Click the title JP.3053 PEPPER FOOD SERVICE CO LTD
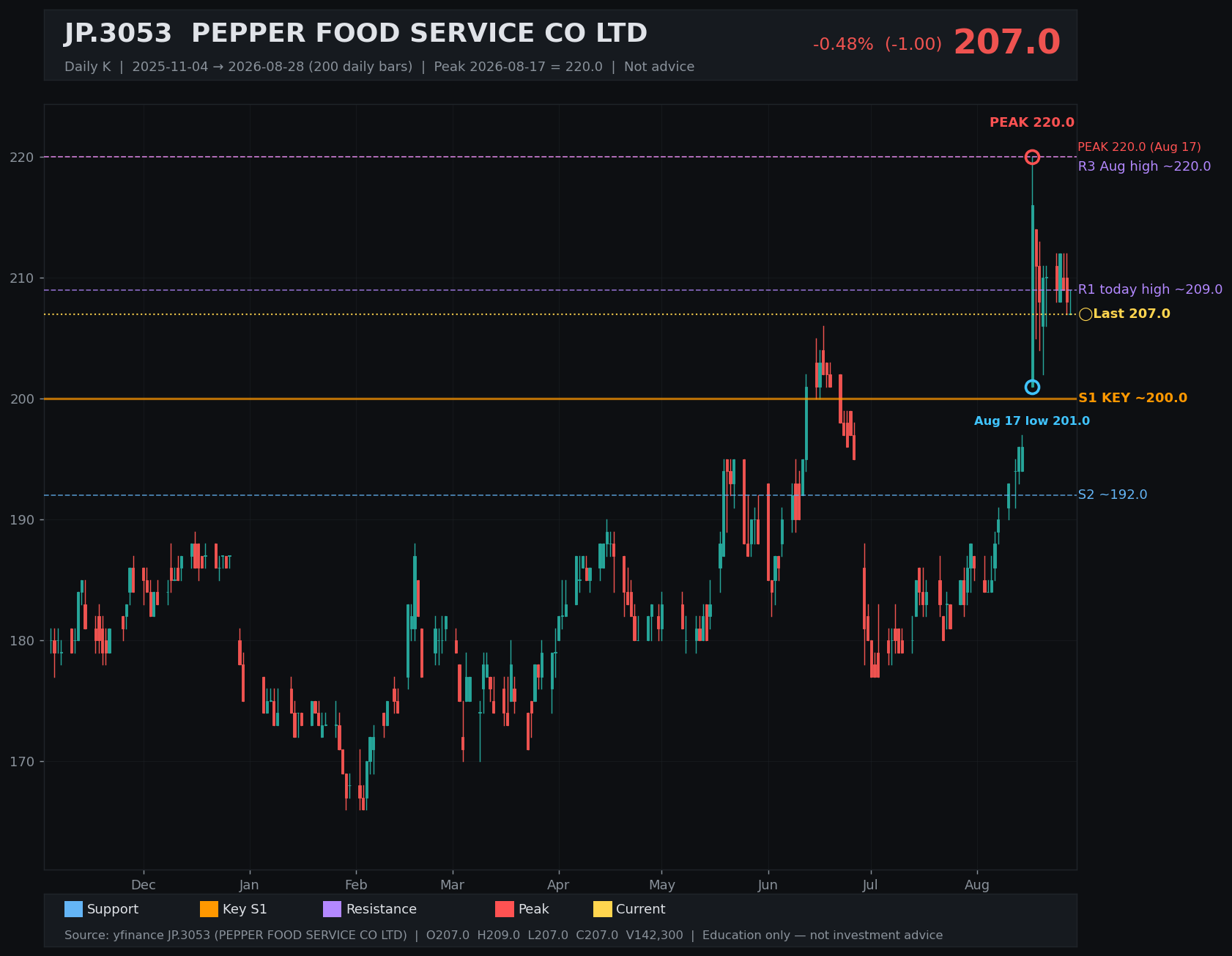Viewport: 1232px width, 956px height. 356,34
